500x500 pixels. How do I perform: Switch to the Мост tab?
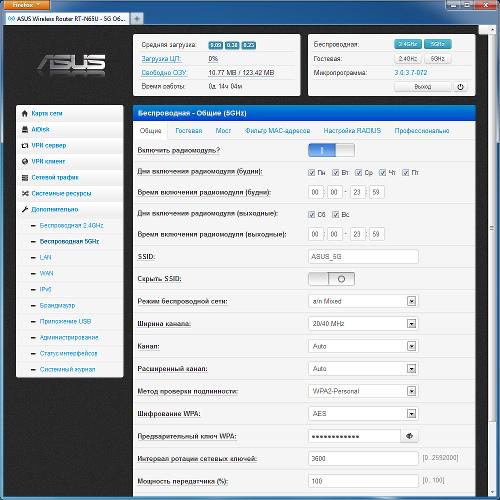[x=223, y=131]
